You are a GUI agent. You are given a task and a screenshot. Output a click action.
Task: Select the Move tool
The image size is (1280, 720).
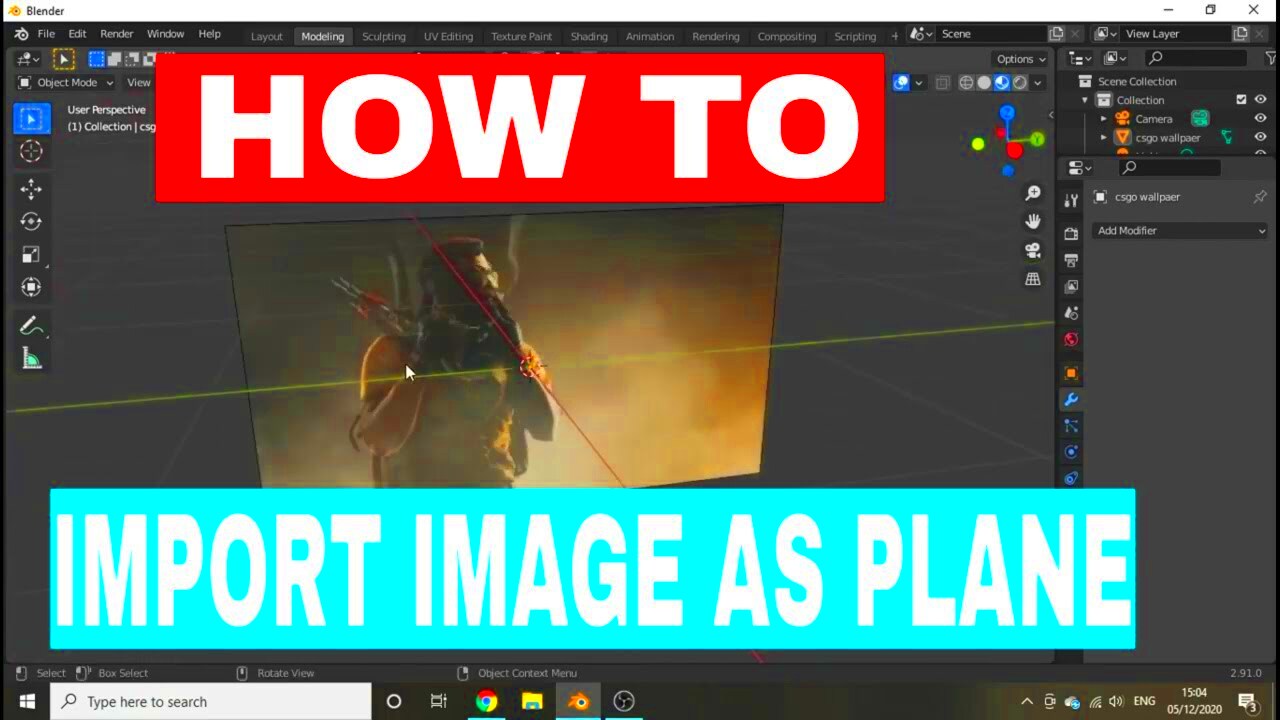[31, 189]
